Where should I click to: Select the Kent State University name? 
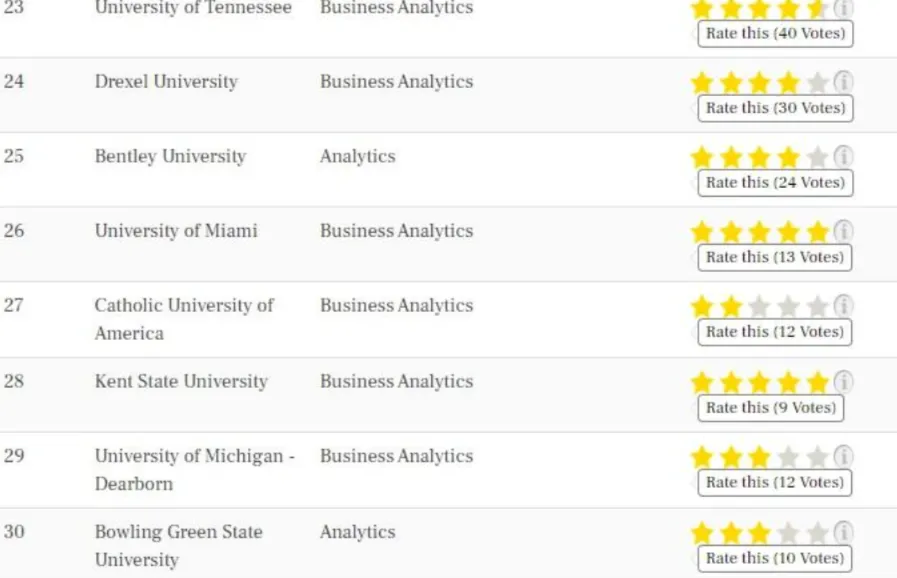point(181,381)
